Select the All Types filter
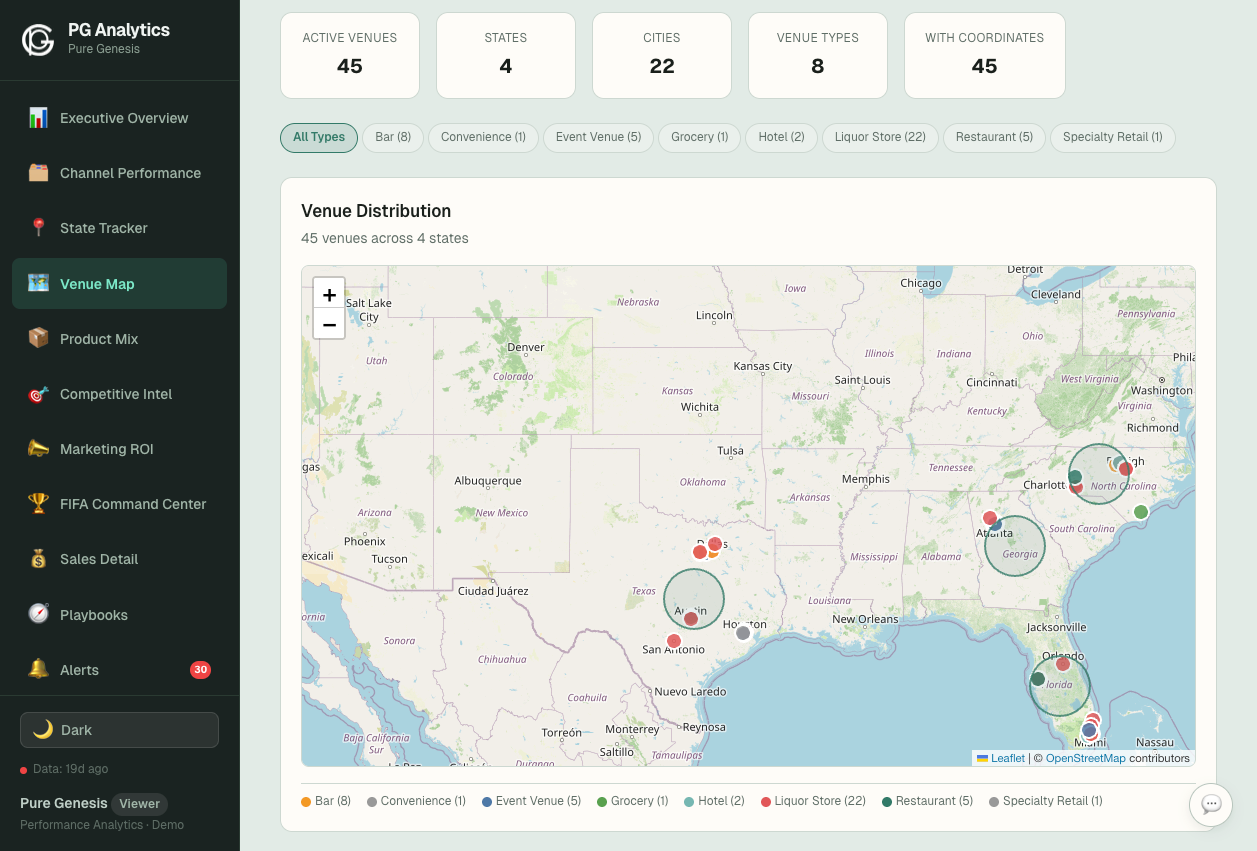The height and width of the screenshot is (851, 1257). 319,138
